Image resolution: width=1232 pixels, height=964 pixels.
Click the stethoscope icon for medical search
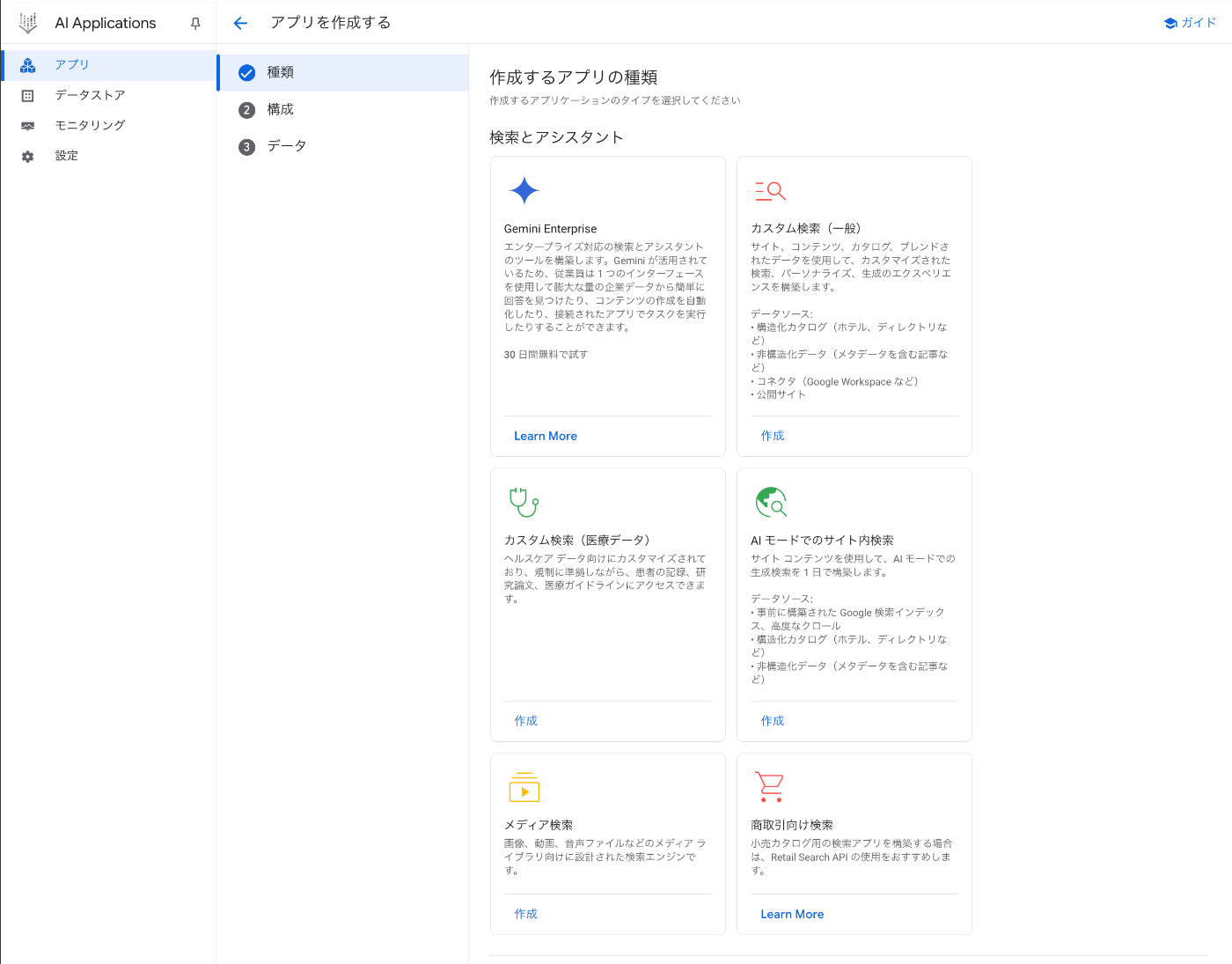coord(524,502)
